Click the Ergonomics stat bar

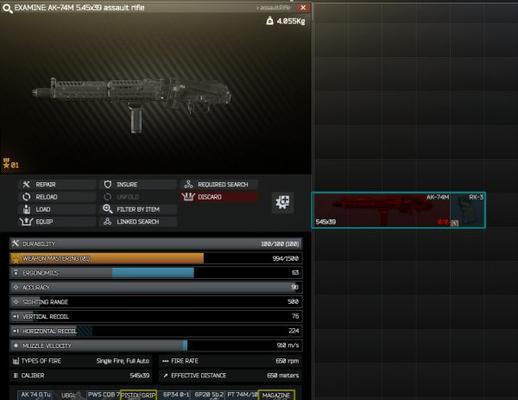tap(156, 273)
